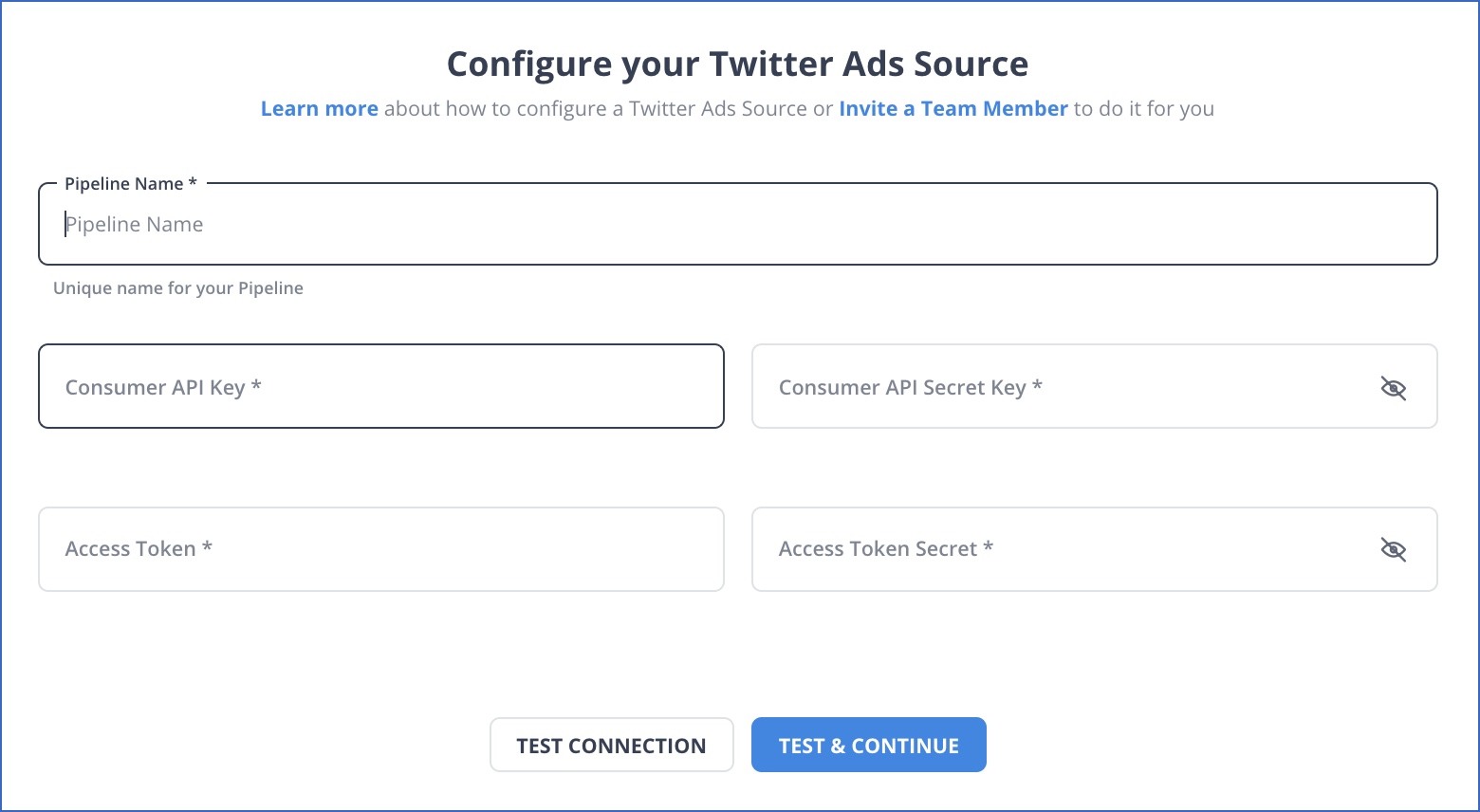Select the Consumer API Key input
1480x812 pixels.
[x=379, y=386]
